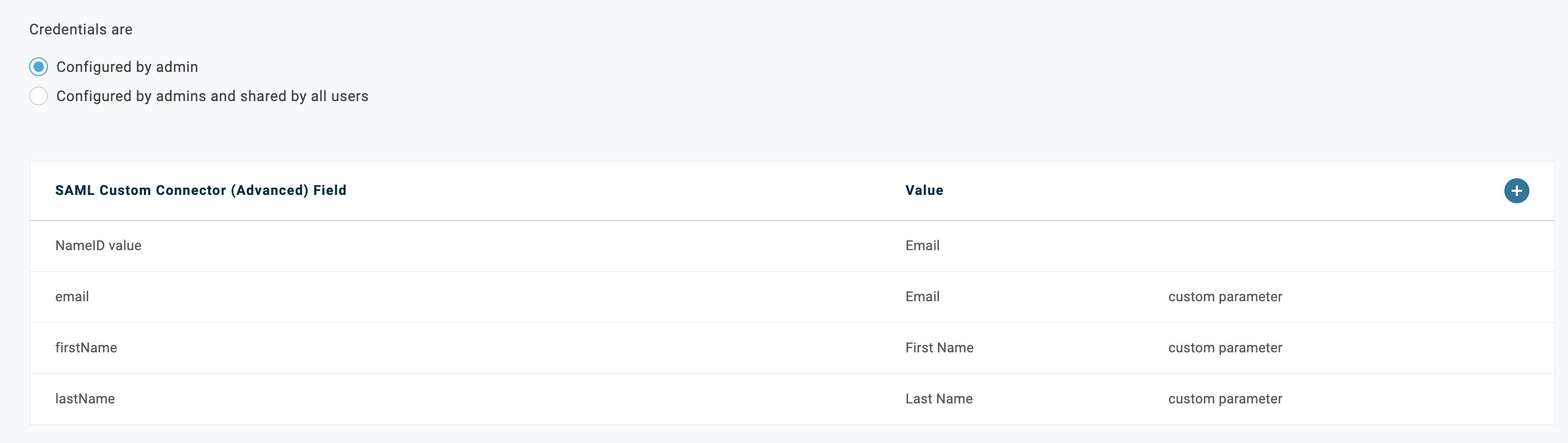The width and height of the screenshot is (1568, 443).
Task: Select 'Configured by admins and shared by all users' radio
Action: coord(39,96)
